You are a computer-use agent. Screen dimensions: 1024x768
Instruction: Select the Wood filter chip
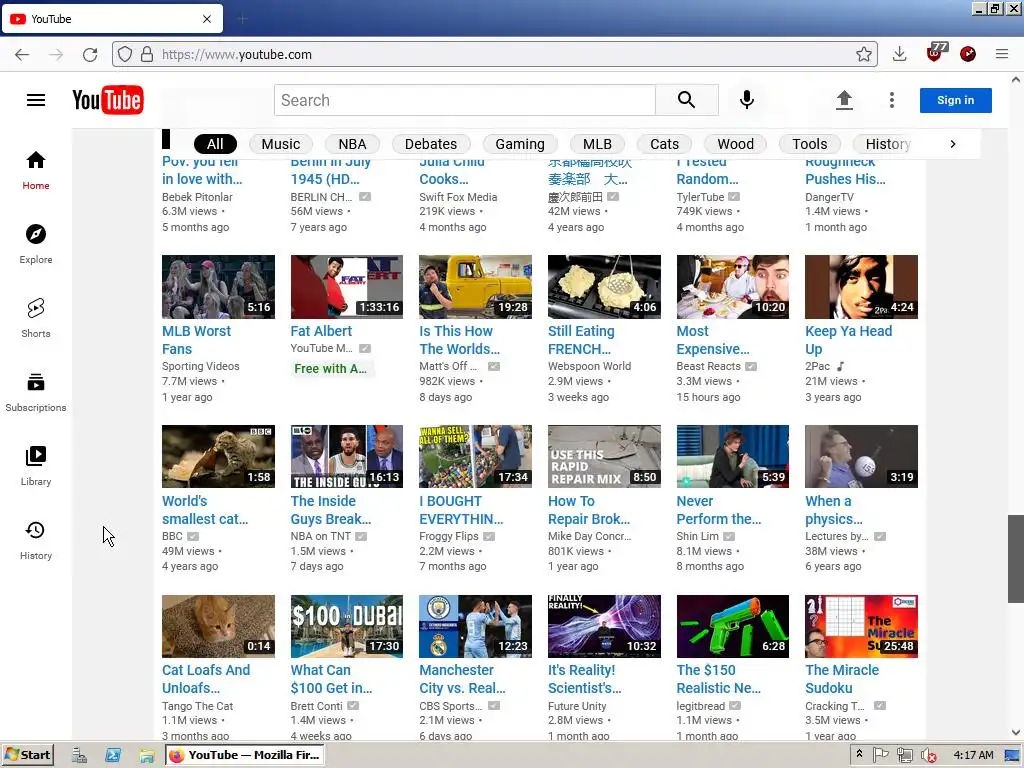tap(735, 144)
